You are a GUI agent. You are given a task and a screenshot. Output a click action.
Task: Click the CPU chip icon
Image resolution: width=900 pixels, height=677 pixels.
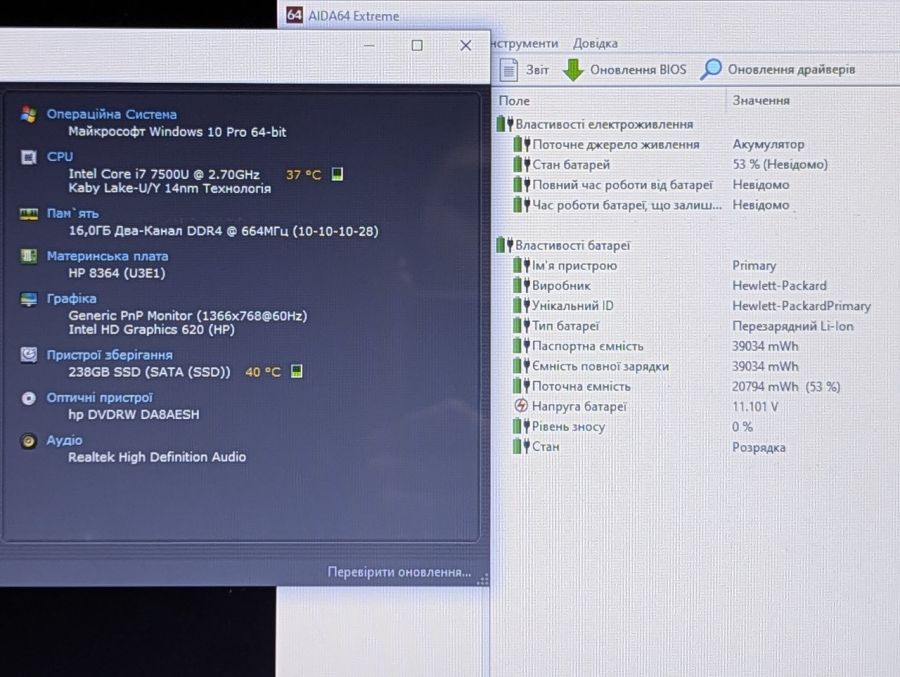[x=28, y=157]
